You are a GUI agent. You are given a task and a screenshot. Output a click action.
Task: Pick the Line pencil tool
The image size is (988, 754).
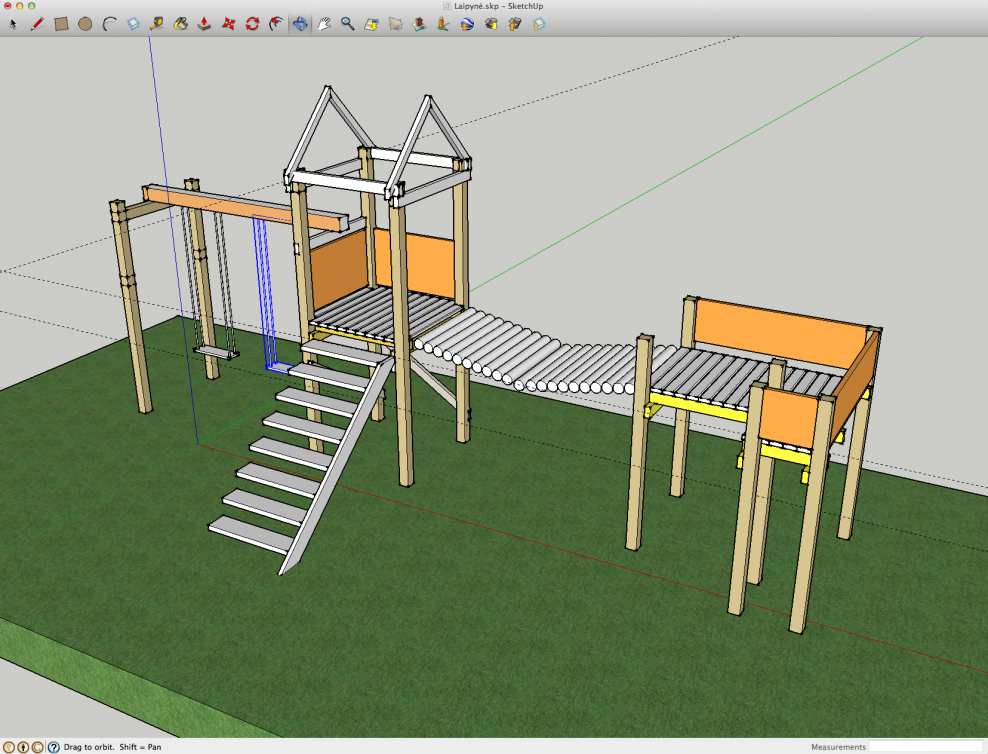[37, 24]
